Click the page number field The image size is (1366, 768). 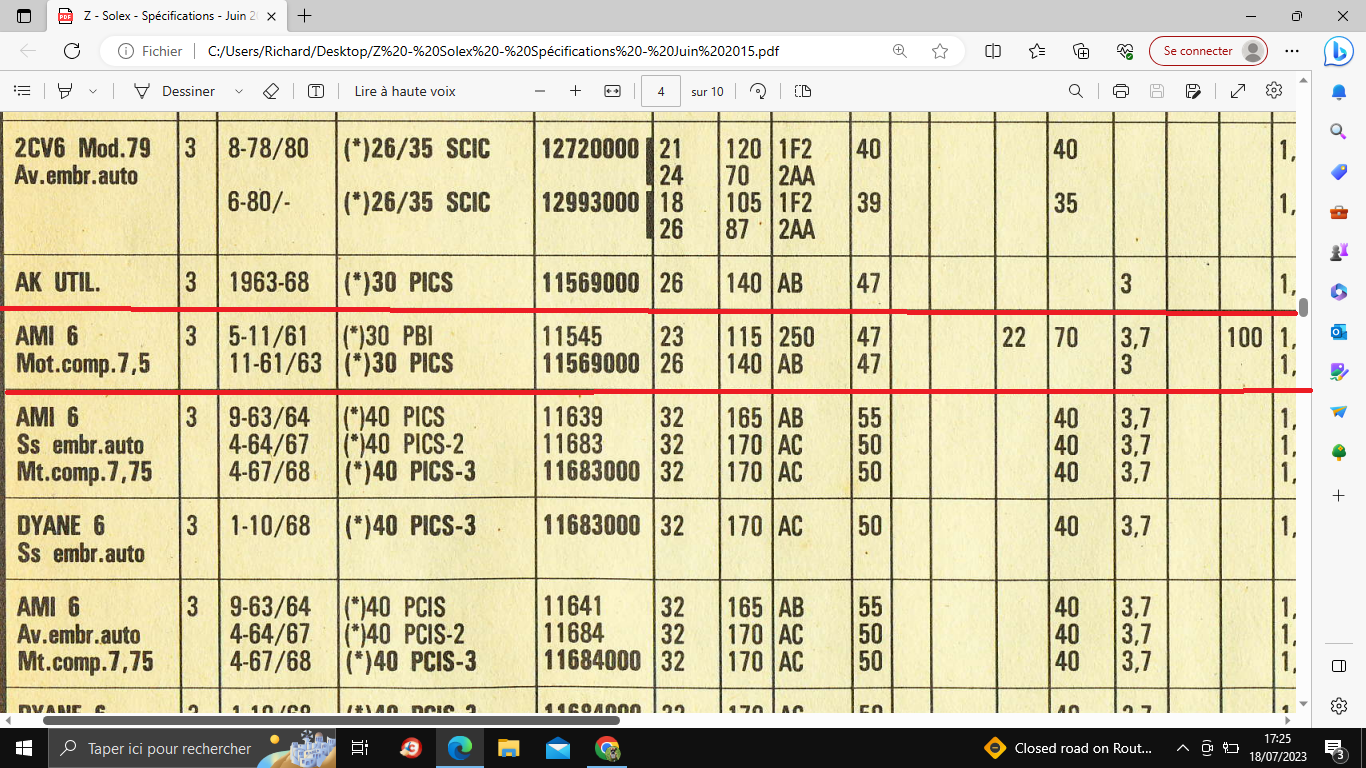pyautogui.click(x=660, y=91)
